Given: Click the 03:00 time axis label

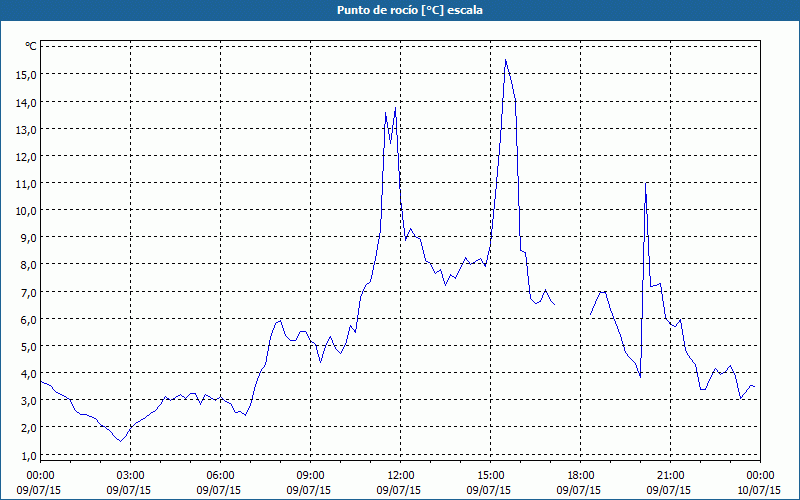Looking at the screenshot, I should coord(131,476).
